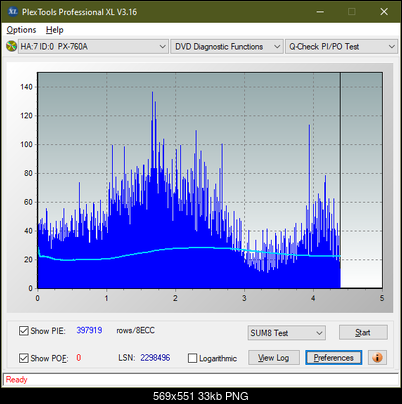
Task: Minimize the PlexTools window
Action: 320,12
